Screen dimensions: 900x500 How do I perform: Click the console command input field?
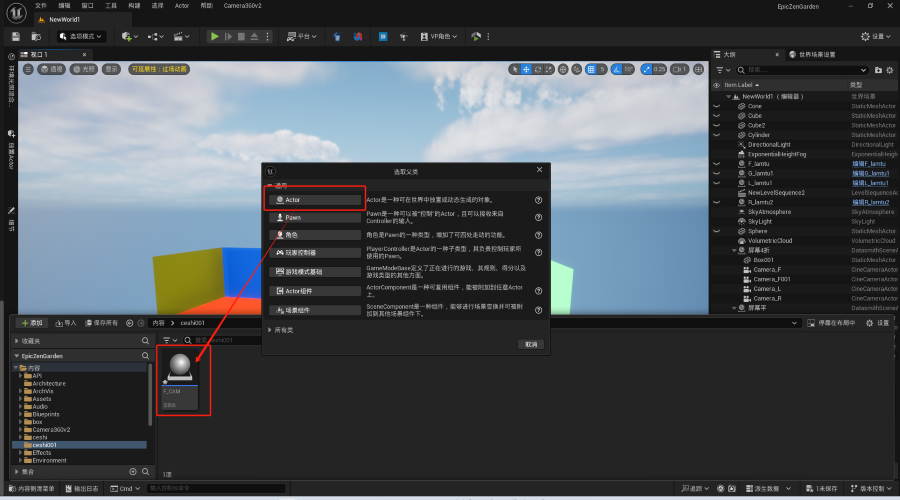pyautogui.click(x=216, y=489)
